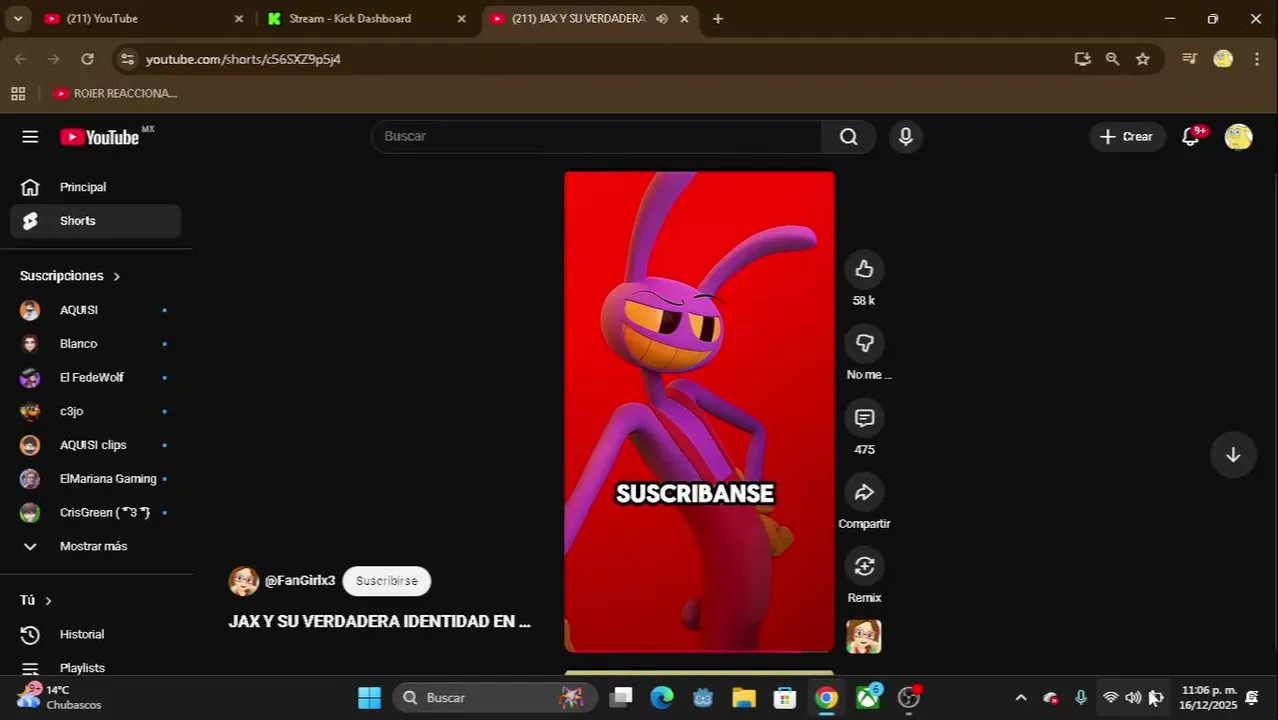The height and width of the screenshot is (720, 1278).
Task: Go to next short with down arrow
Action: click(1233, 455)
